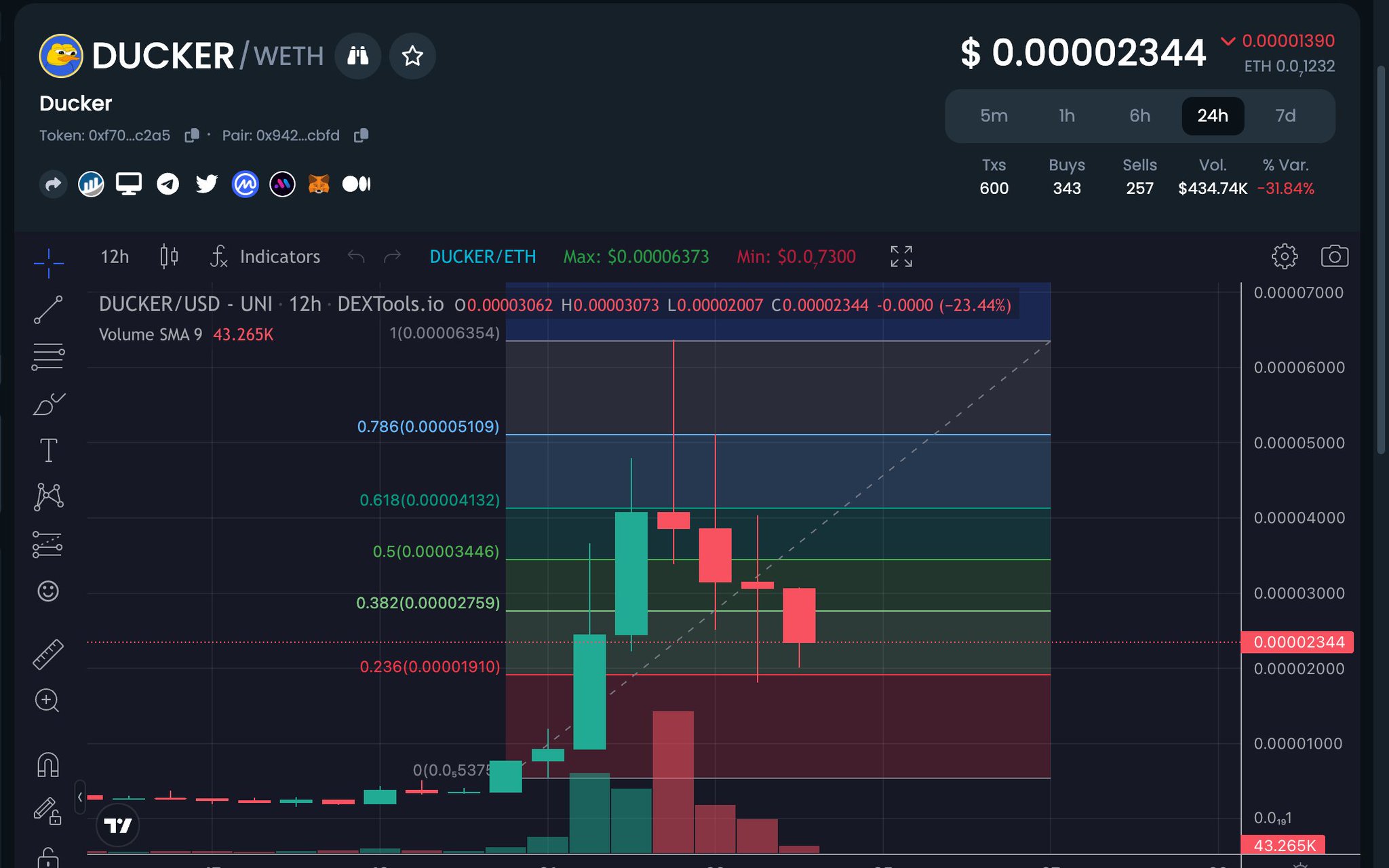Select the Text annotation tool
The height and width of the screenshot is (868, 1389).
point(48,450)
